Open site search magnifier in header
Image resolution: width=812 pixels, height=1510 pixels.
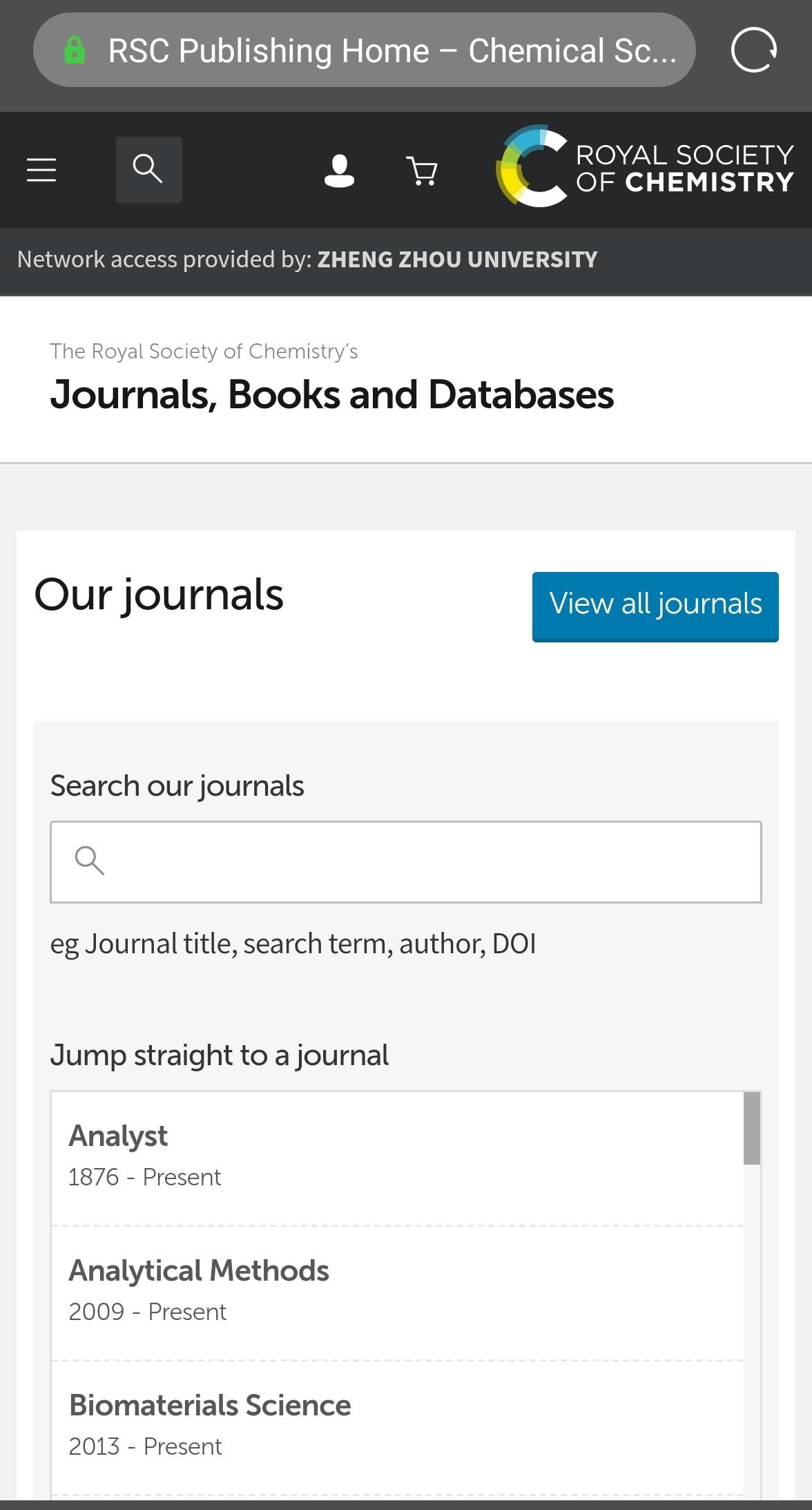[x=148, y=170]
